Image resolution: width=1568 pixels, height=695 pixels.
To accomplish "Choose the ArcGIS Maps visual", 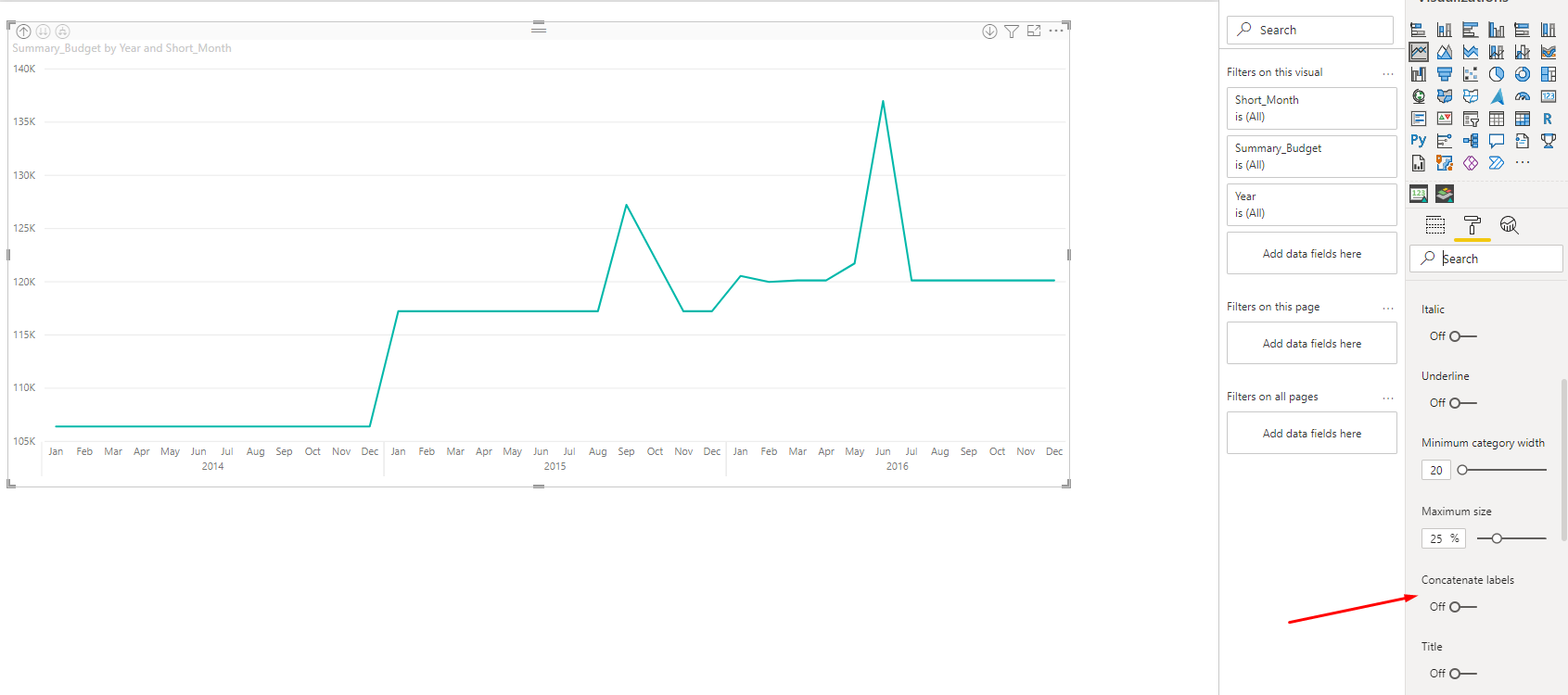I will (x=1445, y=163).
